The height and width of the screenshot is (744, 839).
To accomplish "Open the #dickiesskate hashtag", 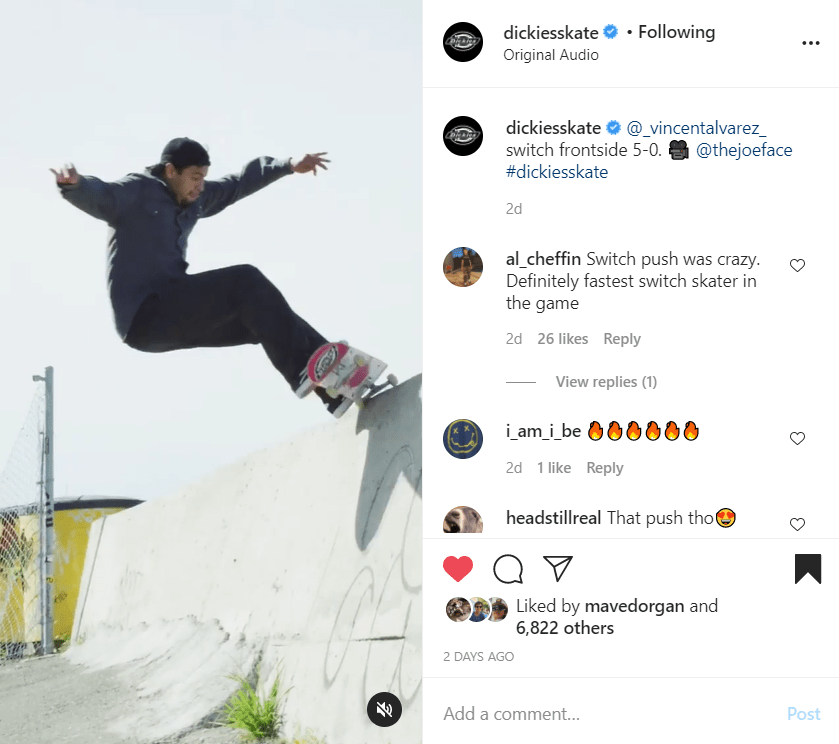I will tap(557, 172).
